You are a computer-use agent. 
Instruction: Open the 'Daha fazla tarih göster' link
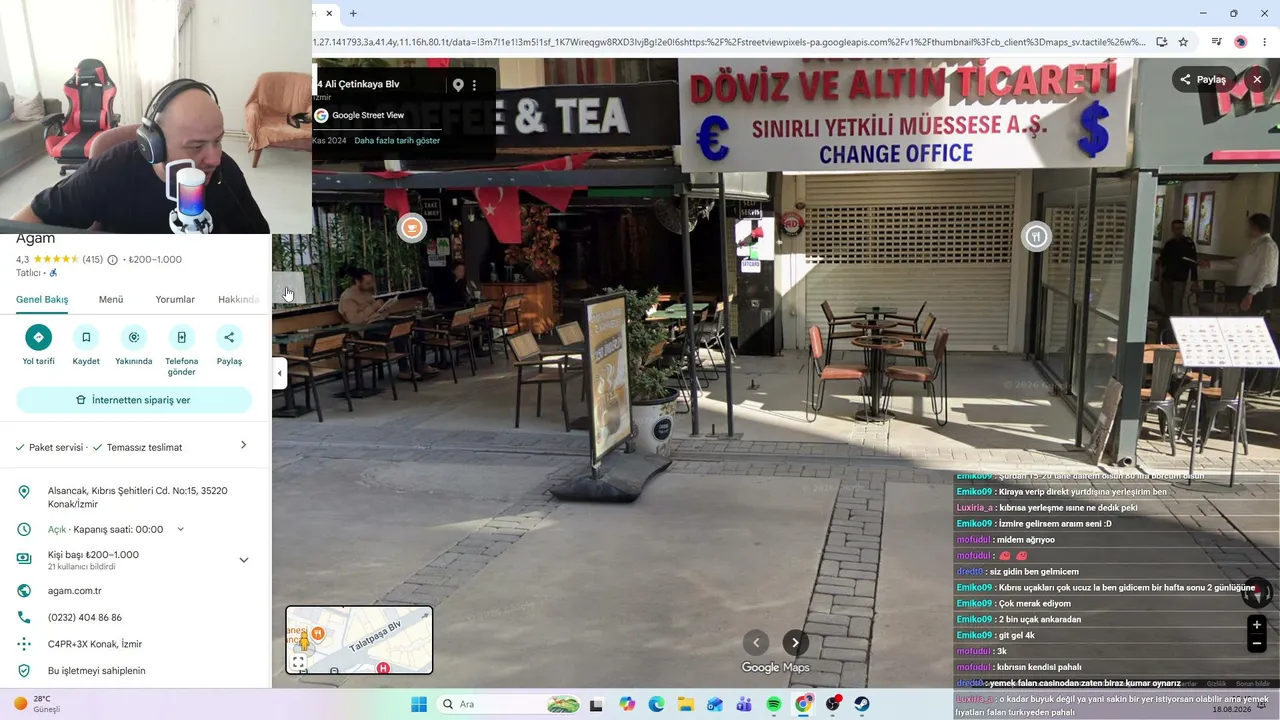pos(397,141)
